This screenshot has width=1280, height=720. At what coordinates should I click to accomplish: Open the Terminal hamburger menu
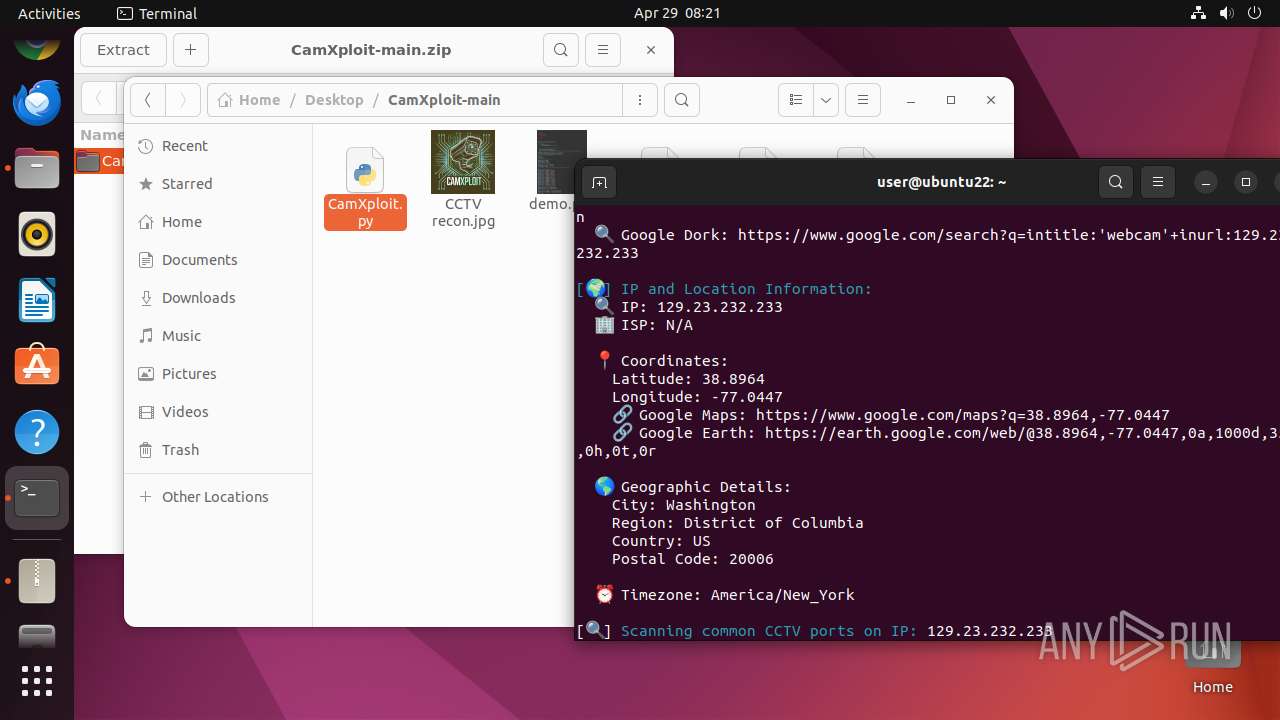(x=1158, y=182)
